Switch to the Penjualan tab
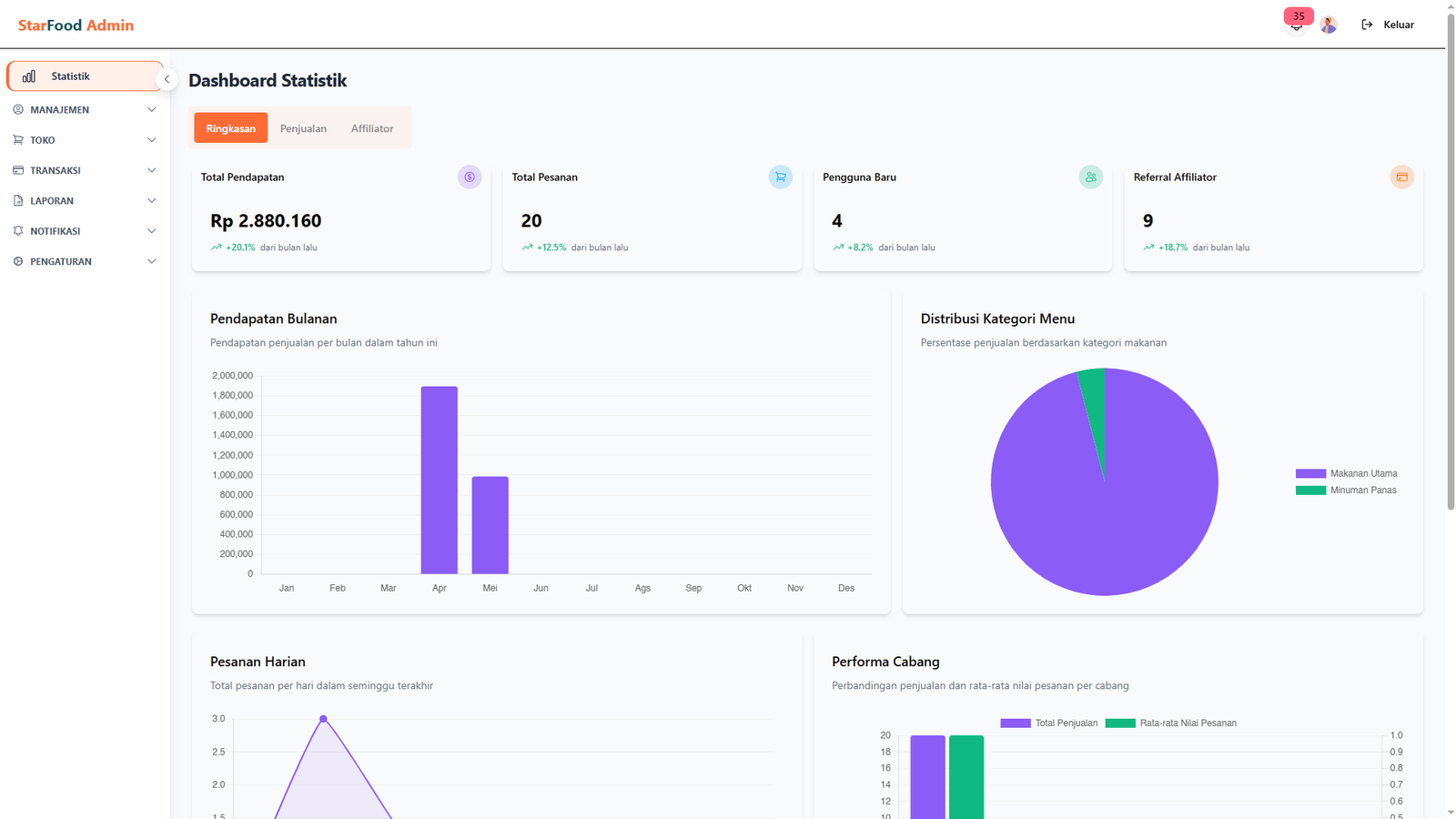Screen dimensions: 1456x819 pos(303,128)
